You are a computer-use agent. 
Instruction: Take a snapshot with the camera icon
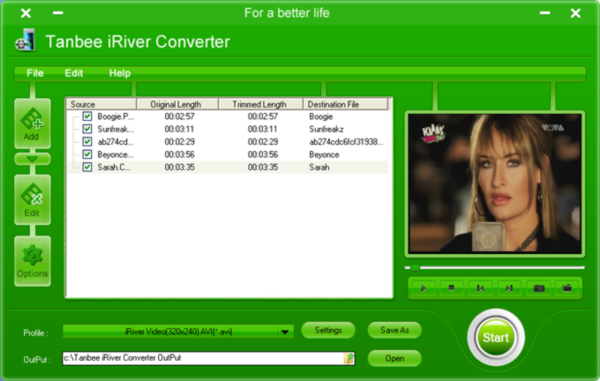coord(539,288)
